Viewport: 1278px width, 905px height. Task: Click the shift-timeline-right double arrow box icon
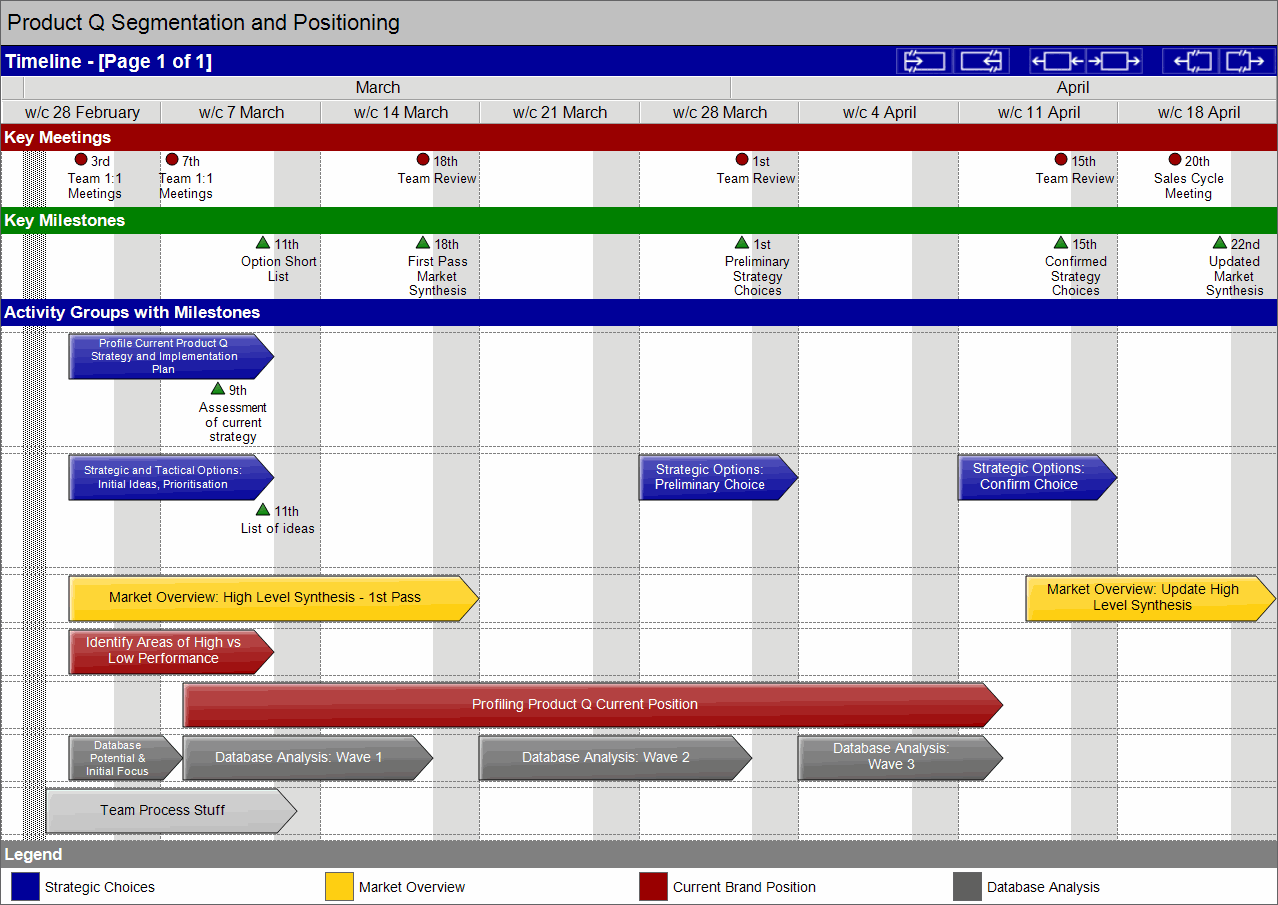point(1114,61)
